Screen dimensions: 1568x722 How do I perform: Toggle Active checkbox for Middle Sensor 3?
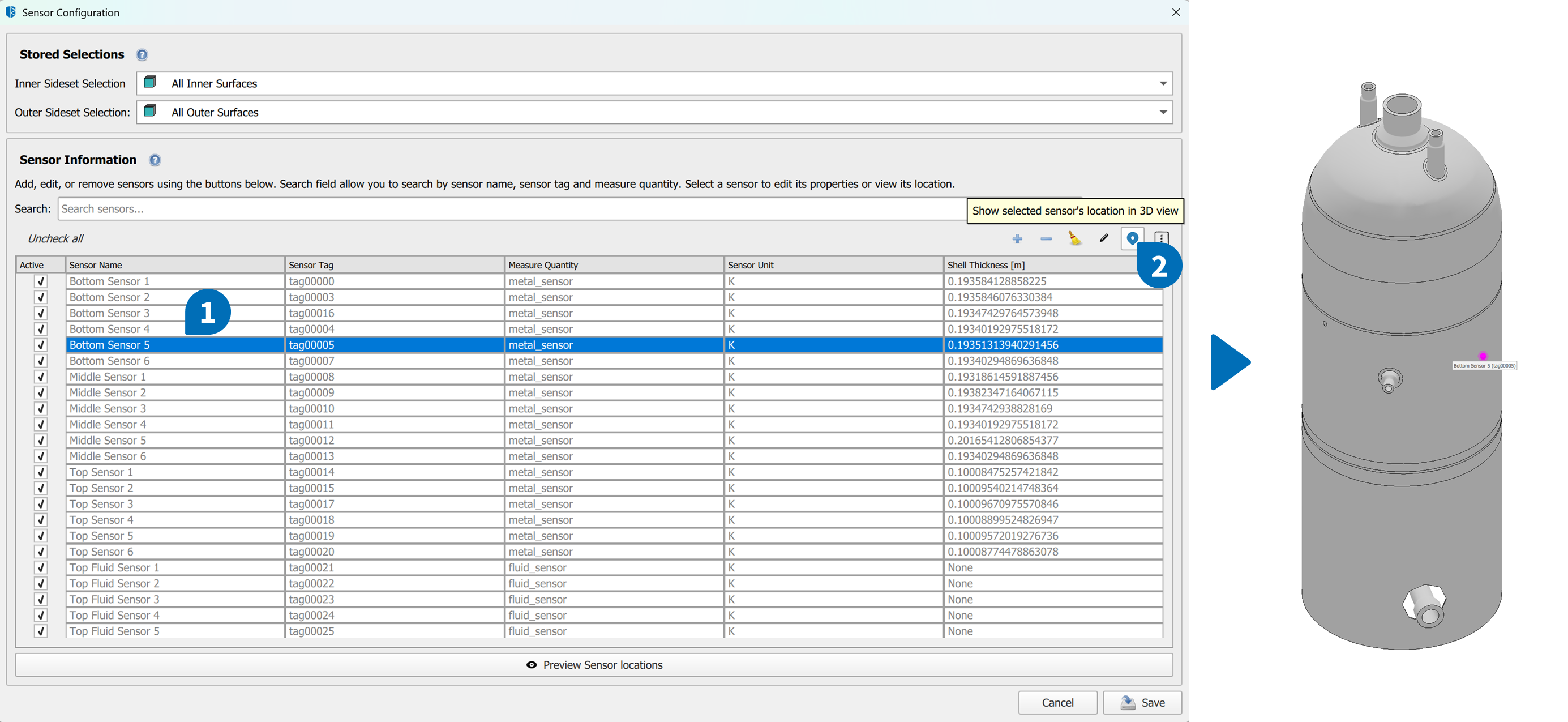(41, 408)
